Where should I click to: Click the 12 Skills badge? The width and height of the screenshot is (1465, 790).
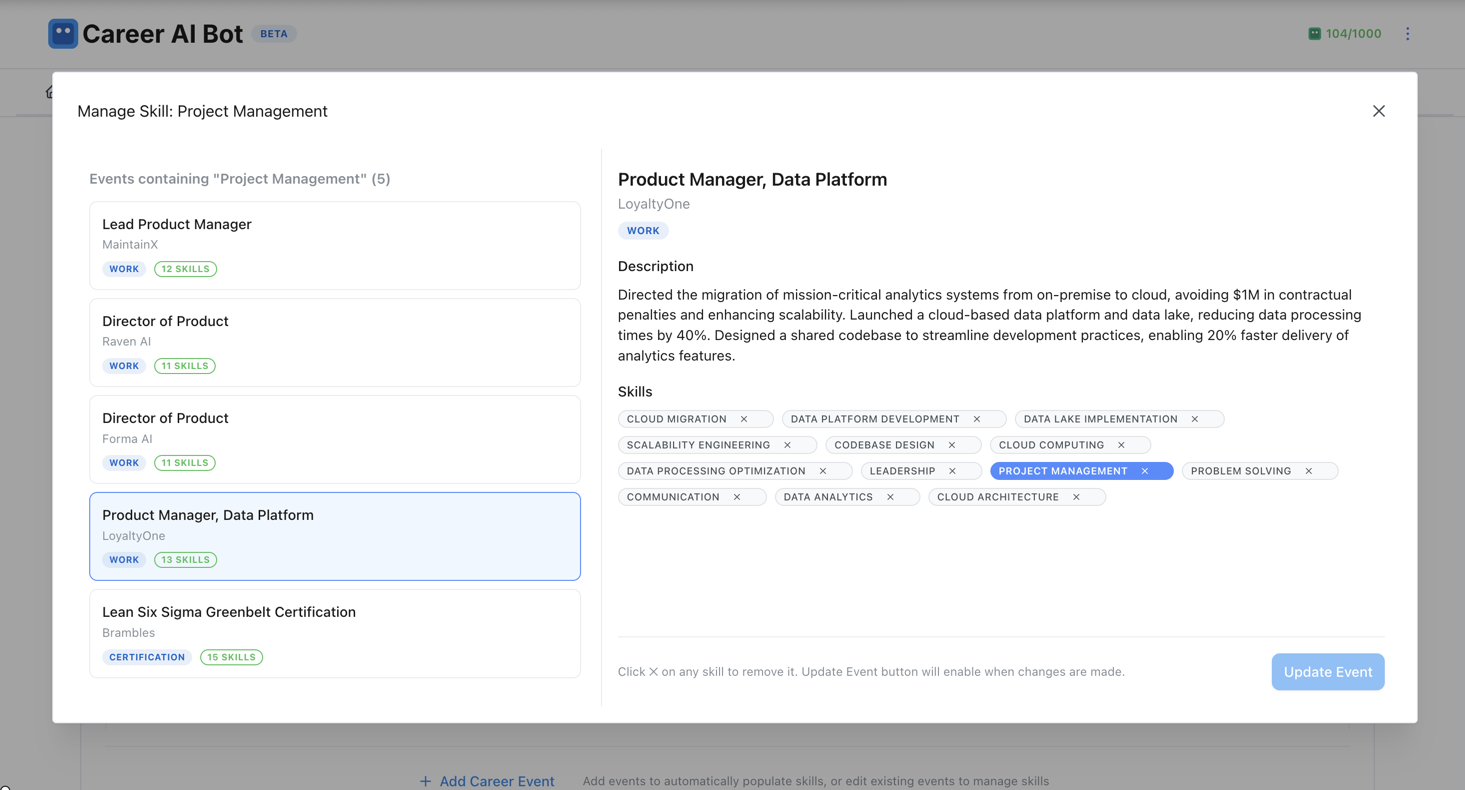point(185,269)
